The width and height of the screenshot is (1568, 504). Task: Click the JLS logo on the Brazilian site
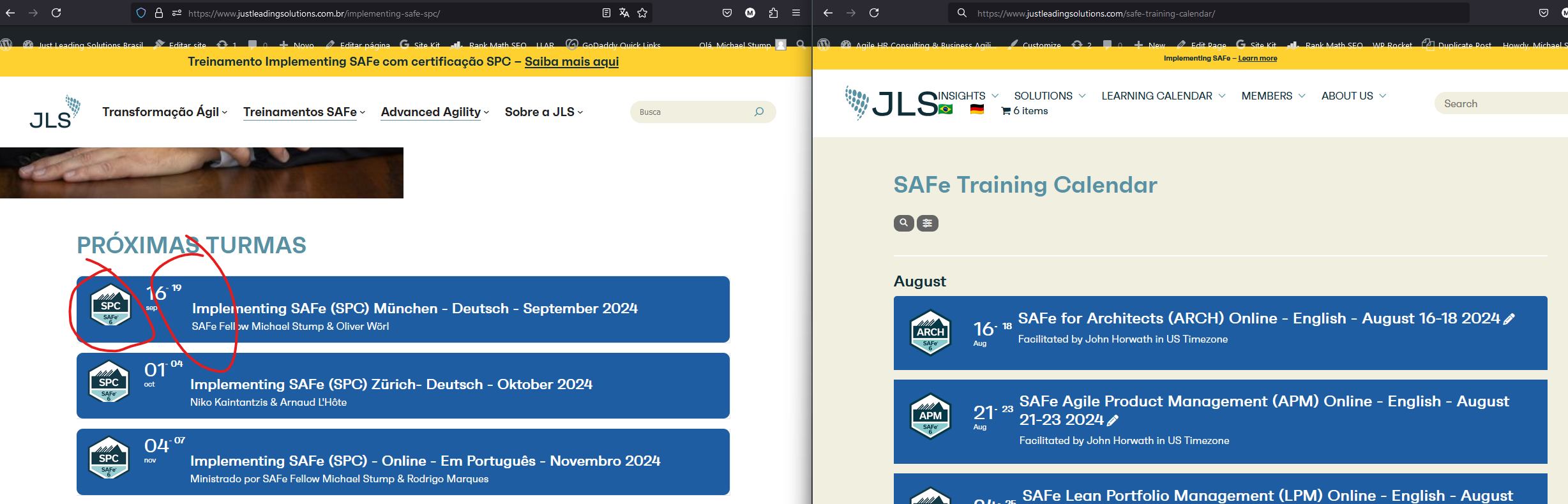(x=55, y=112)
